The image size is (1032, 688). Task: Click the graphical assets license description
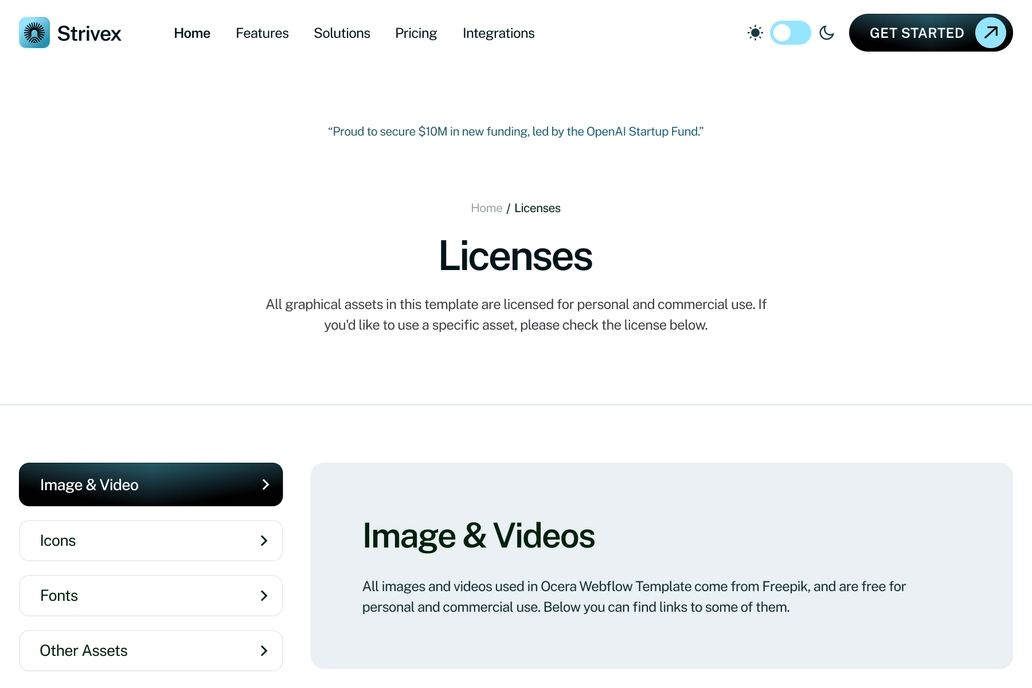tap(516, 315)
